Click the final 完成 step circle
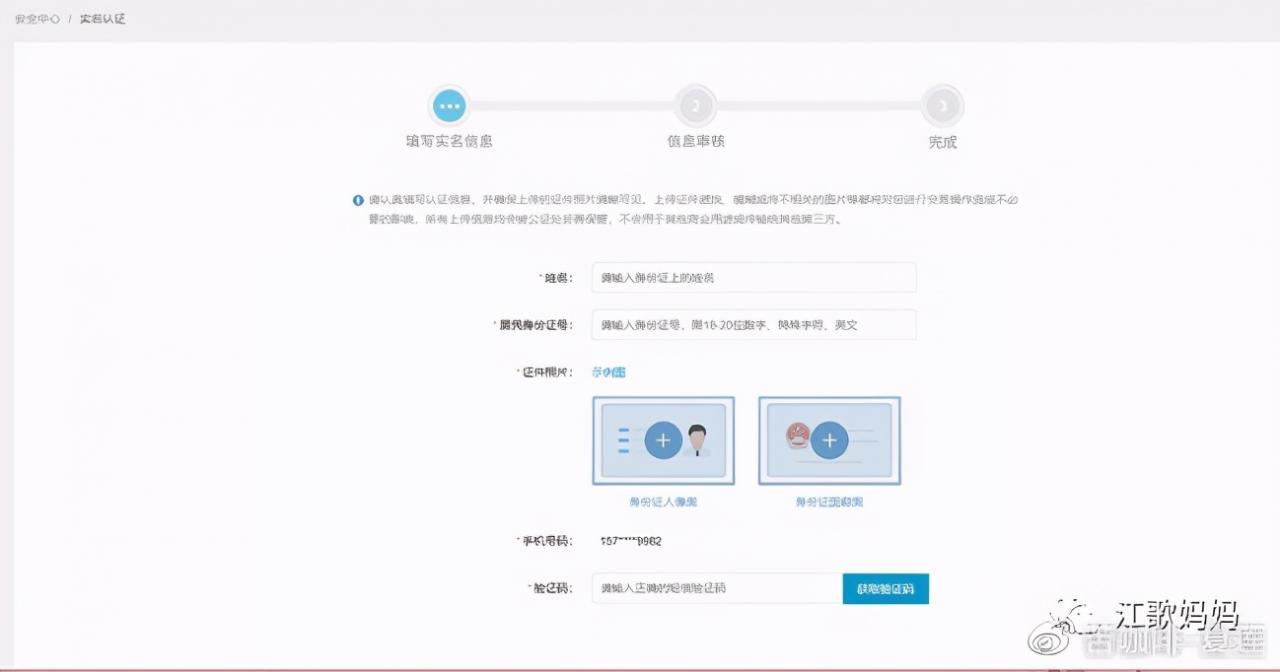This screenshot has width=1280, height=672. (x=941, y=105)
